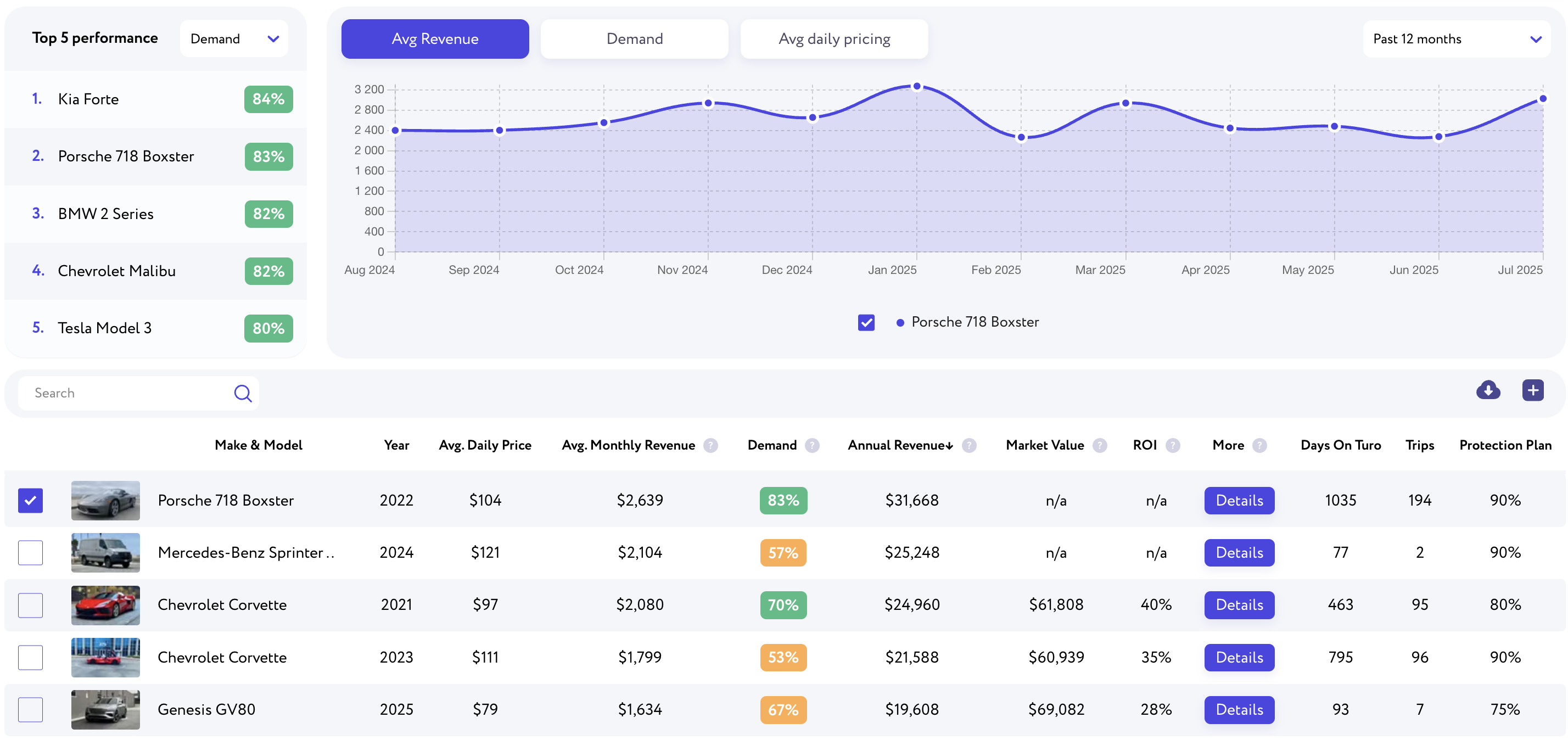Check the 2021 Chevrolet Corvette row checkbox
The height and width of the screenshot is (740, 1568).
point(30,605)
